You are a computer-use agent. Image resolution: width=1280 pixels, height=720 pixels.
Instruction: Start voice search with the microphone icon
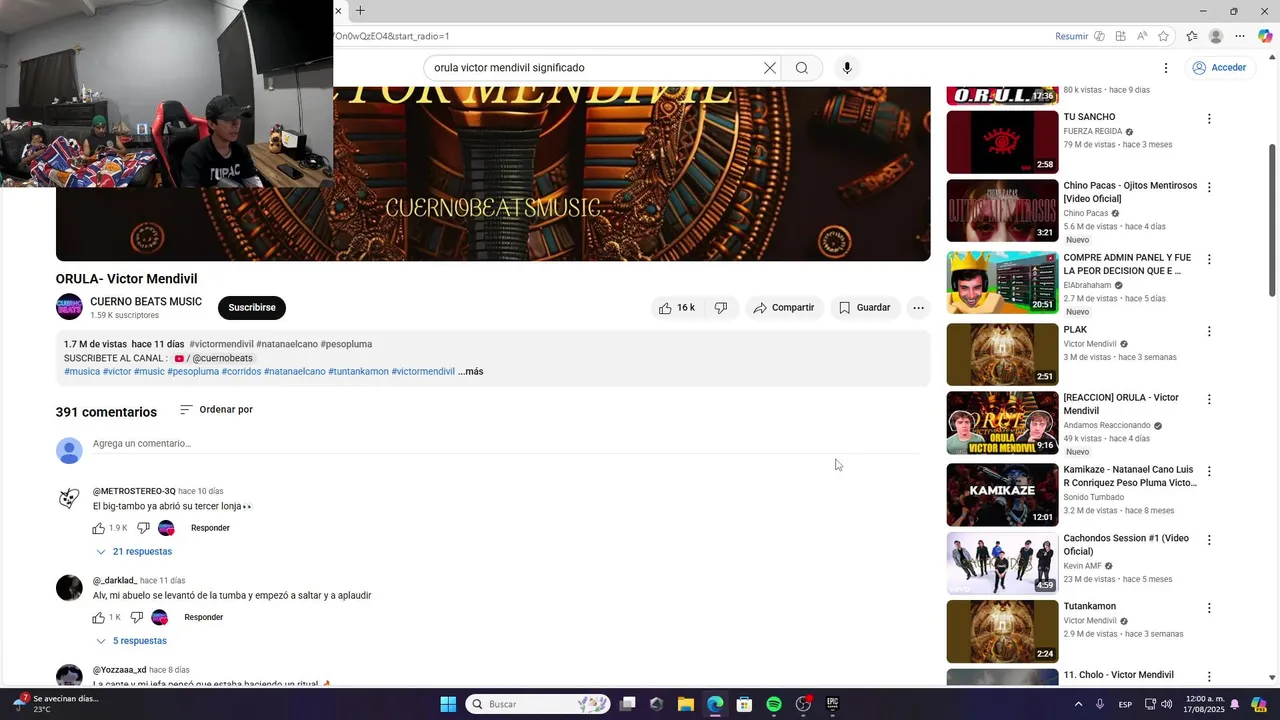(x=847, y=68)
